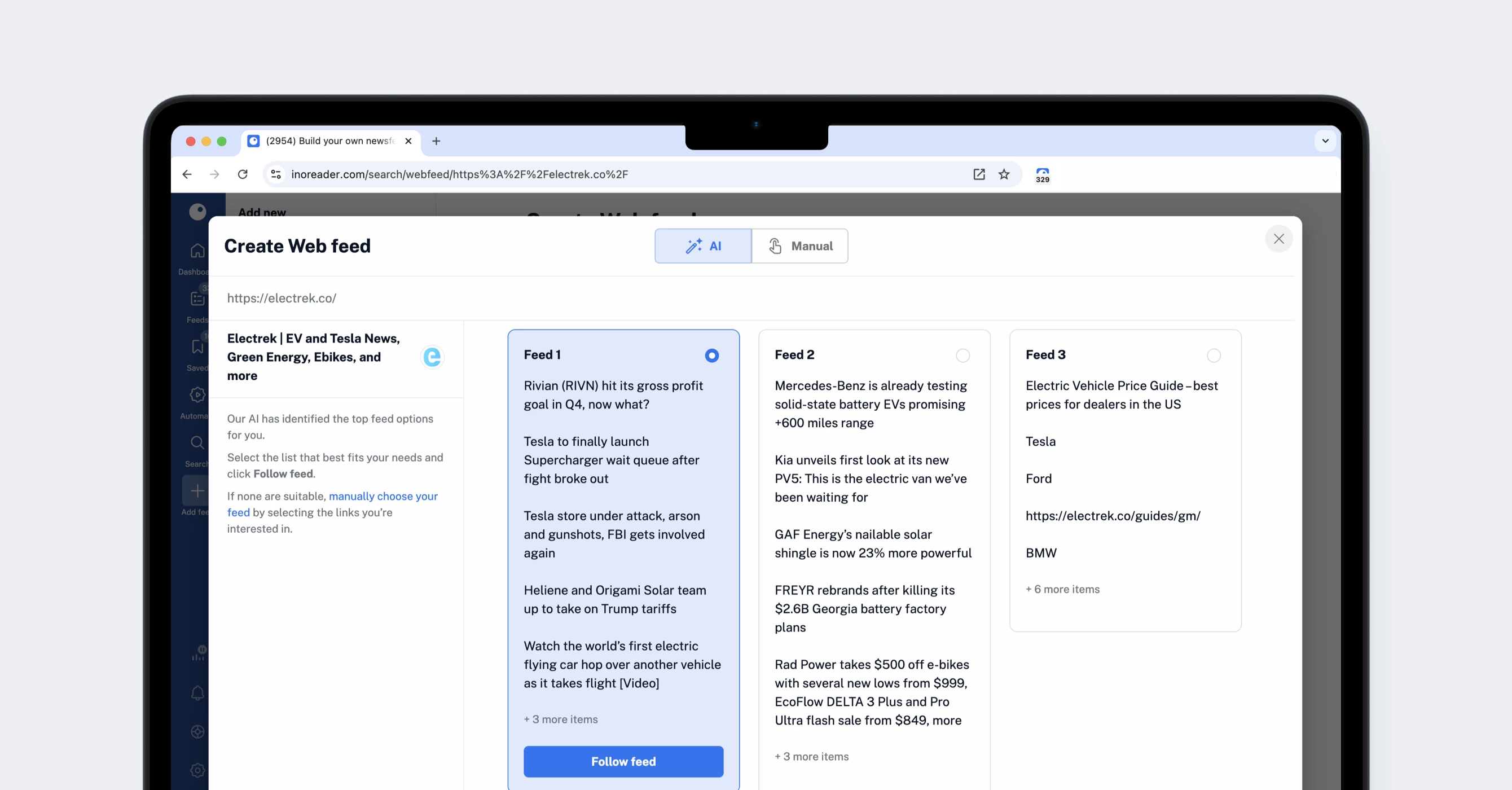1512x790 pixels.
Task: Click Feed 2's '+ 3 more items' text
Action: (x=812, y=757)
